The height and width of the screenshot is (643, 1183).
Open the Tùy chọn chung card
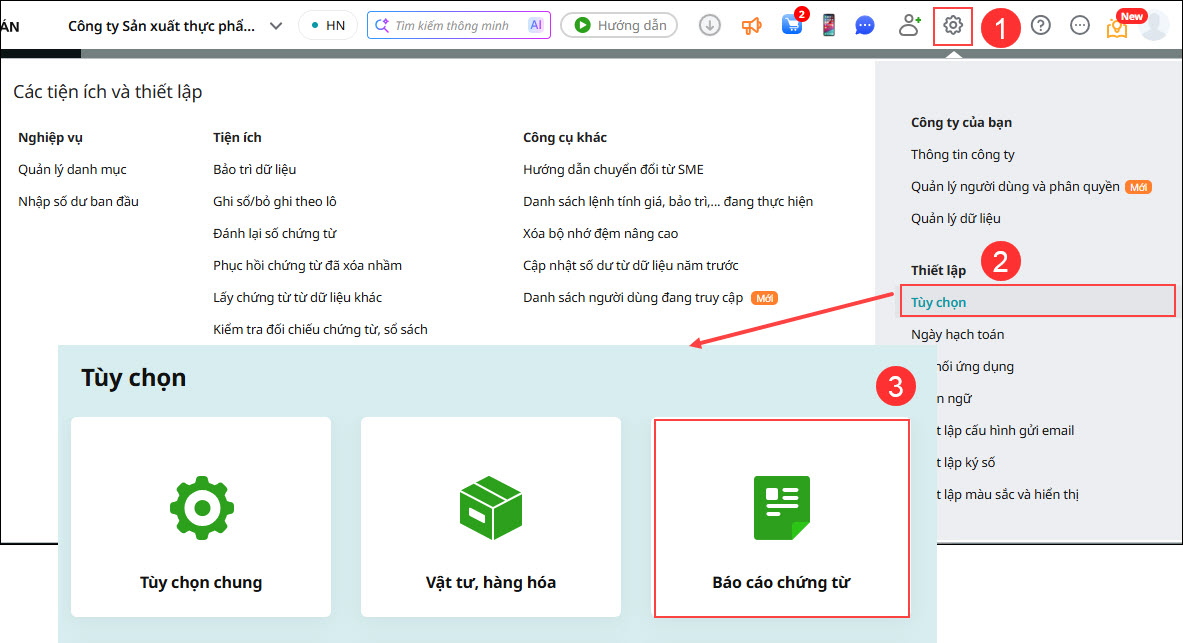point(201,517)
